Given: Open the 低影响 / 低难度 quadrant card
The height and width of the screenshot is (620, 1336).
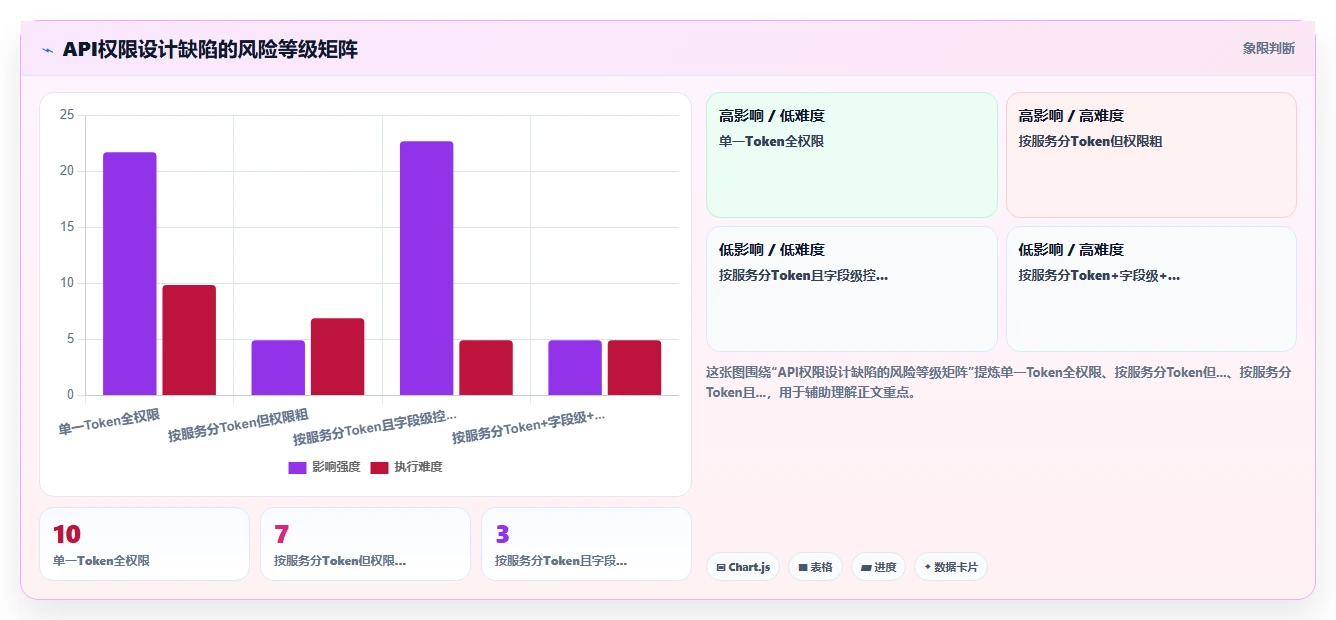Looking at the screenshot, I should (852, 289).
